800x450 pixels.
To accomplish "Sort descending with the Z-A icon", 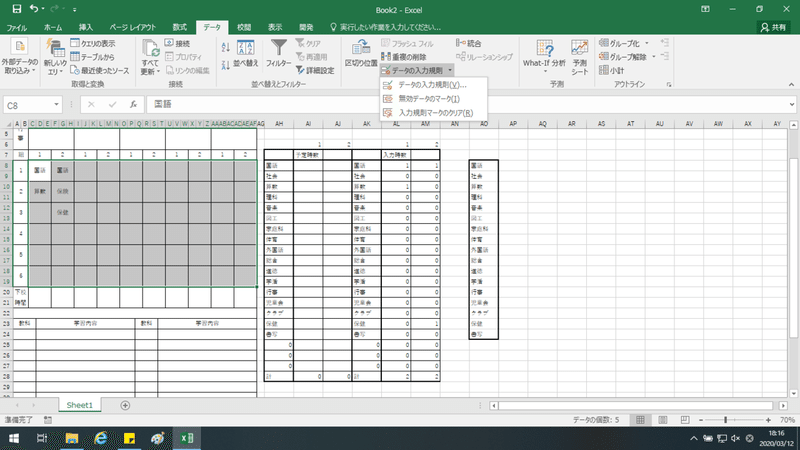I will (226, 64).
